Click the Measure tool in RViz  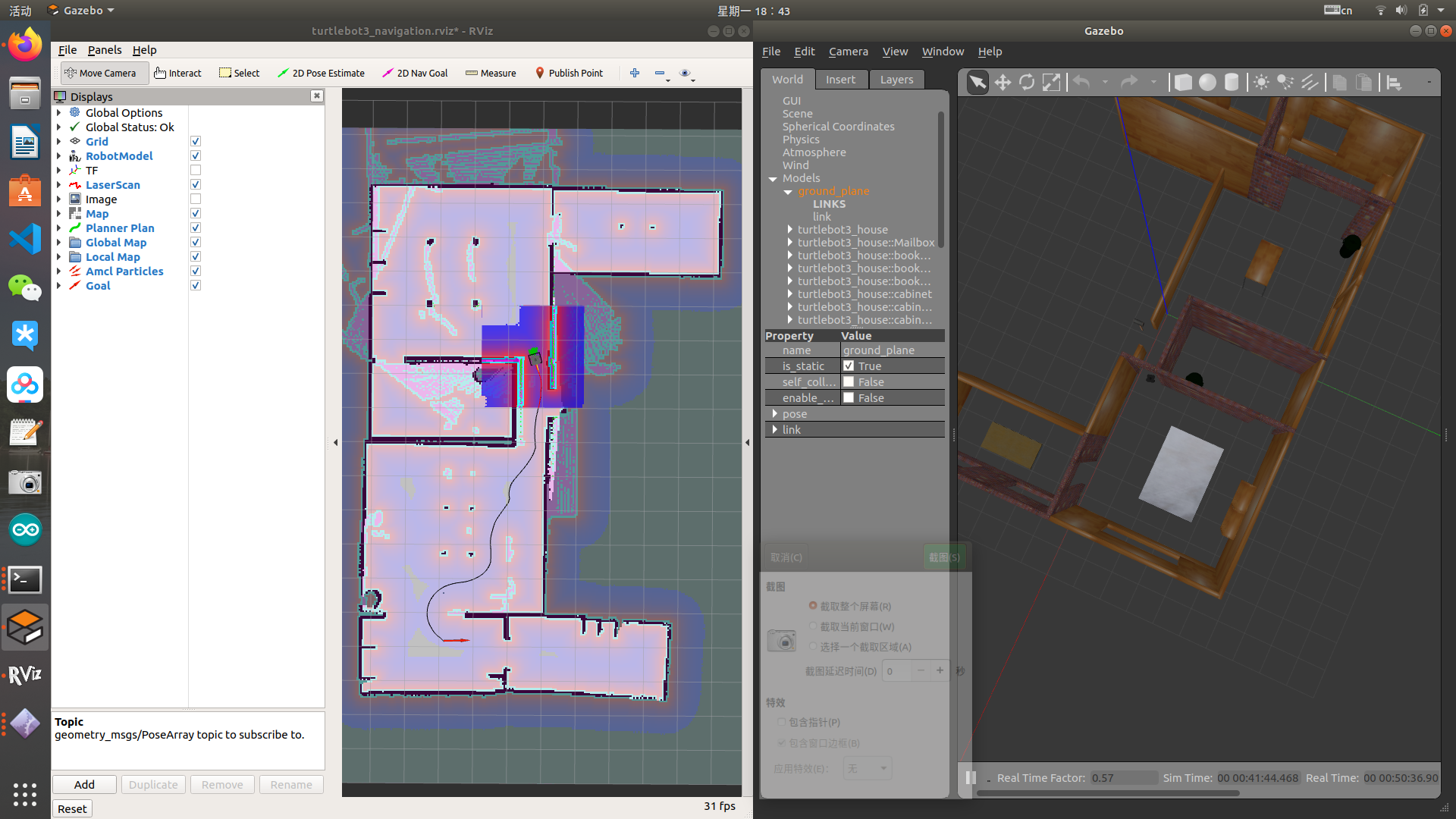[x=489, y=72]
